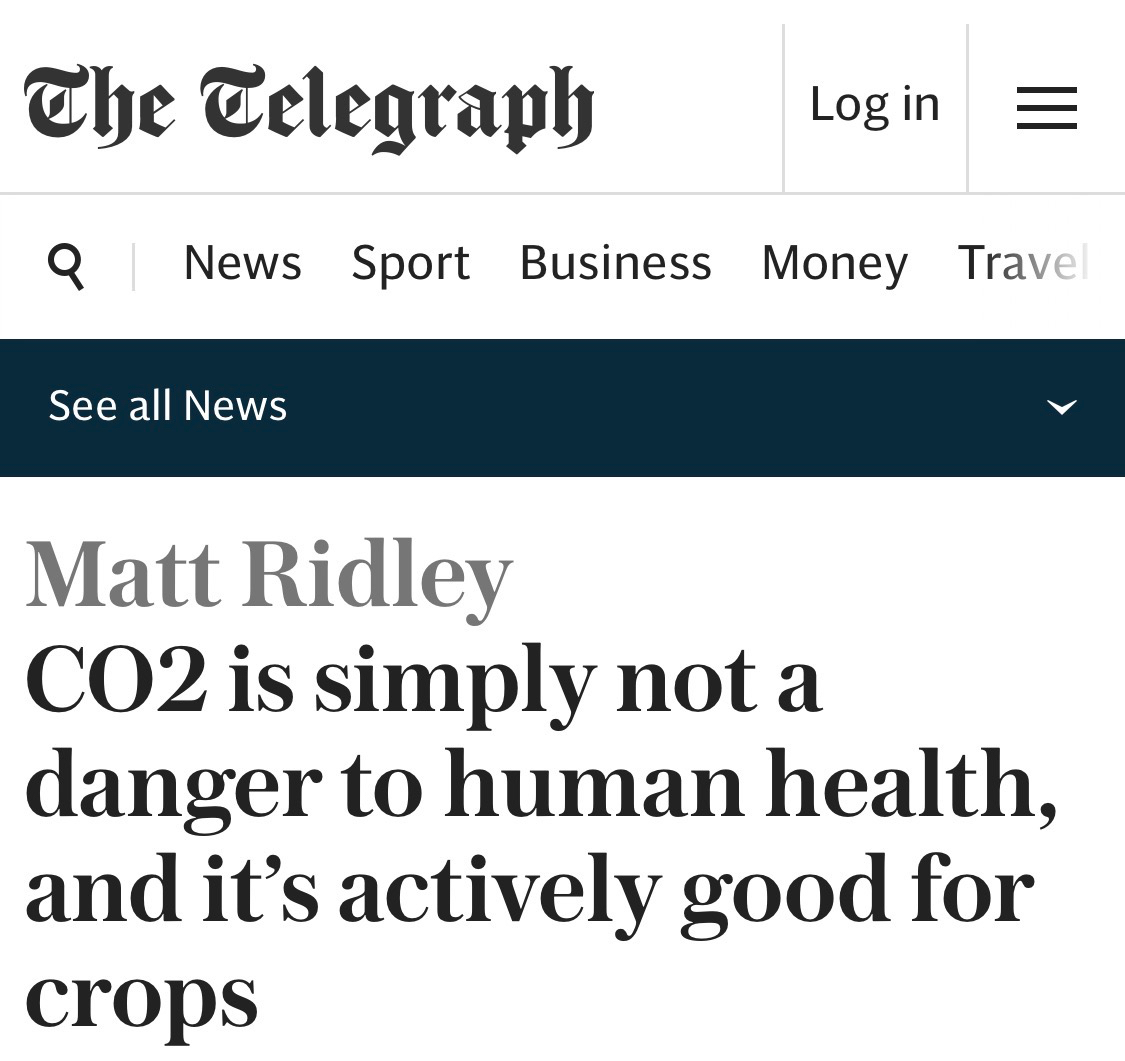Open the Travel section

pos(1022,263)
